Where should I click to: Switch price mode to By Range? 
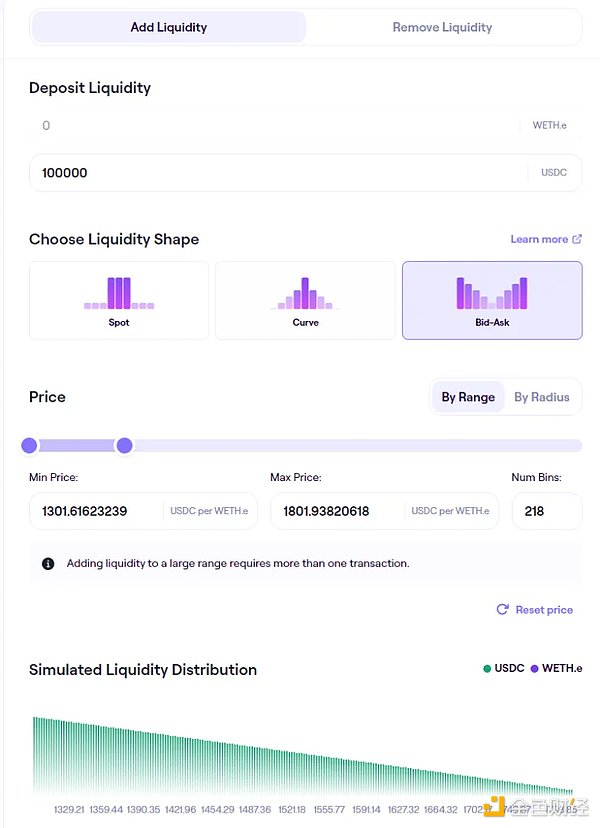pyautogui.click(x=468, y=397)
